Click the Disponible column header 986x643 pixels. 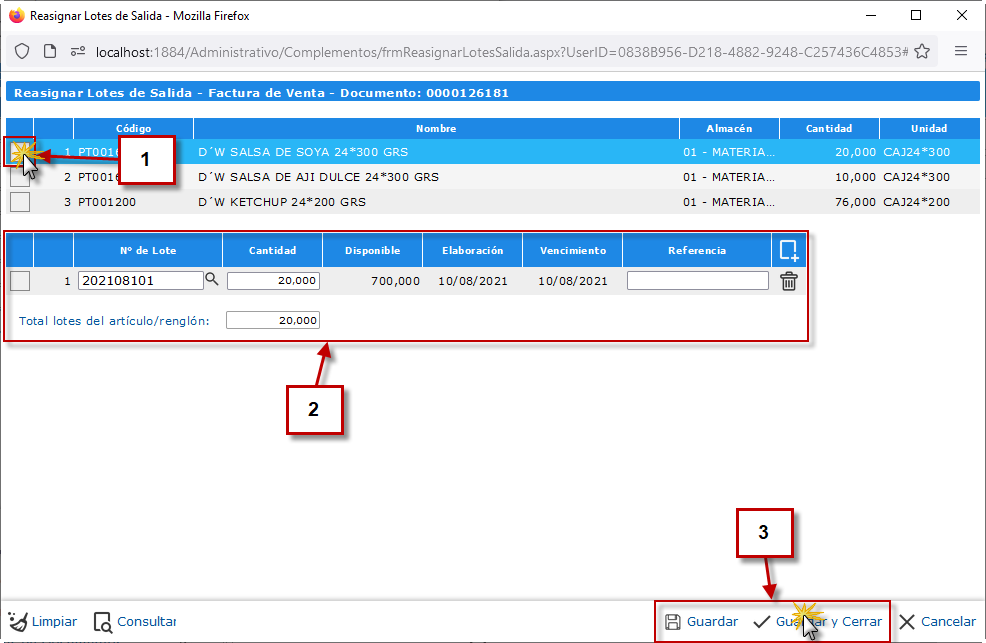pyautogui.click(x=372, y=250)
